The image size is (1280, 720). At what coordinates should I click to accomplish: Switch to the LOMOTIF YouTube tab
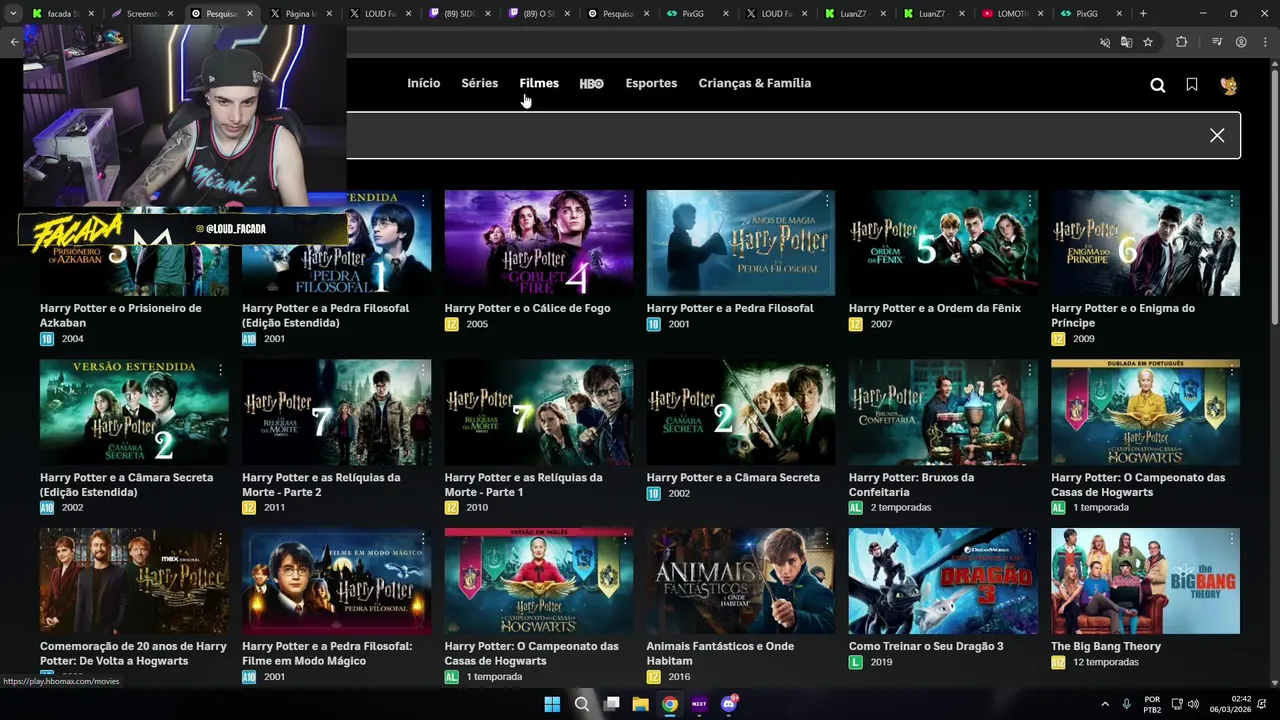click(x=1012, y=14)
